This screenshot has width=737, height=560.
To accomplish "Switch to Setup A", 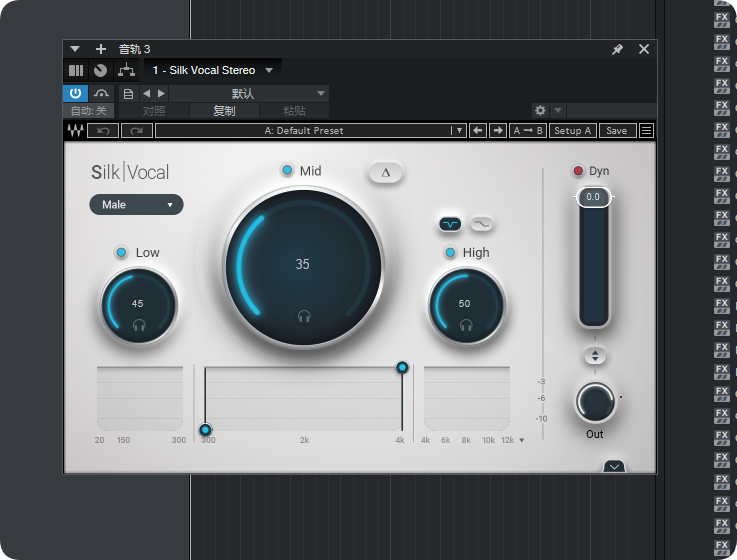I will click(x=572, y=130).
